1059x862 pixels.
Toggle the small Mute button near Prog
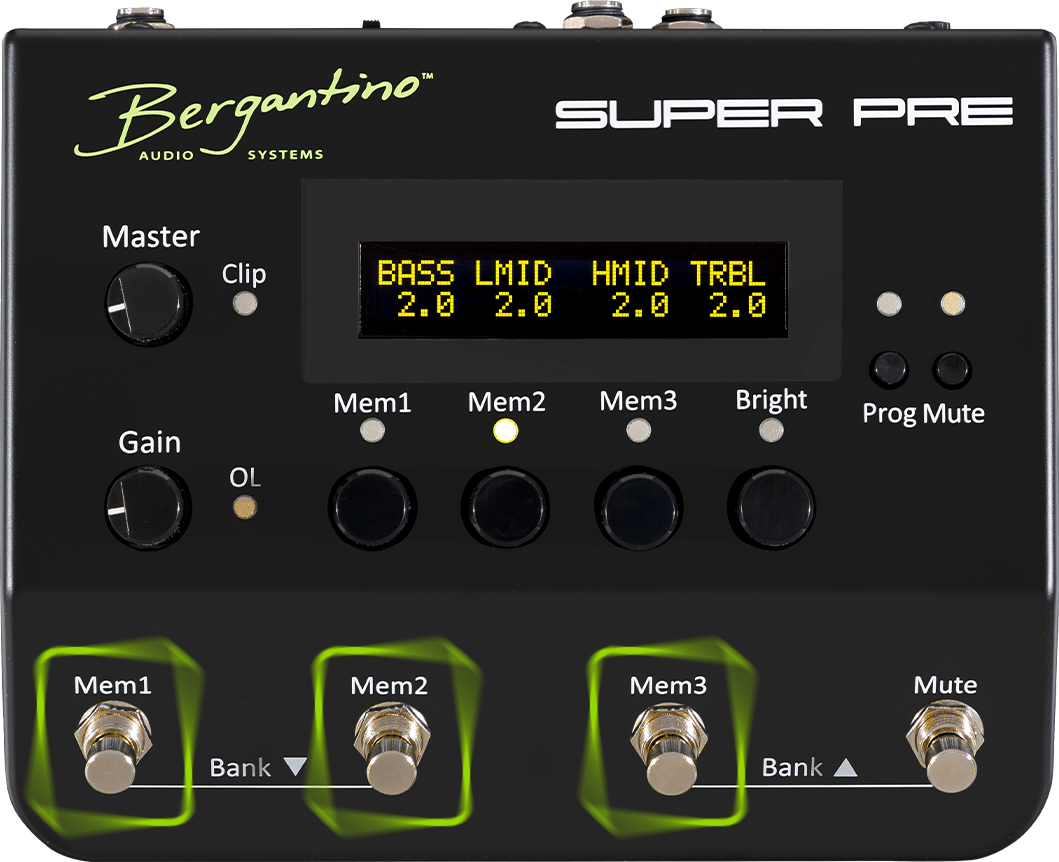pos(951,370)
